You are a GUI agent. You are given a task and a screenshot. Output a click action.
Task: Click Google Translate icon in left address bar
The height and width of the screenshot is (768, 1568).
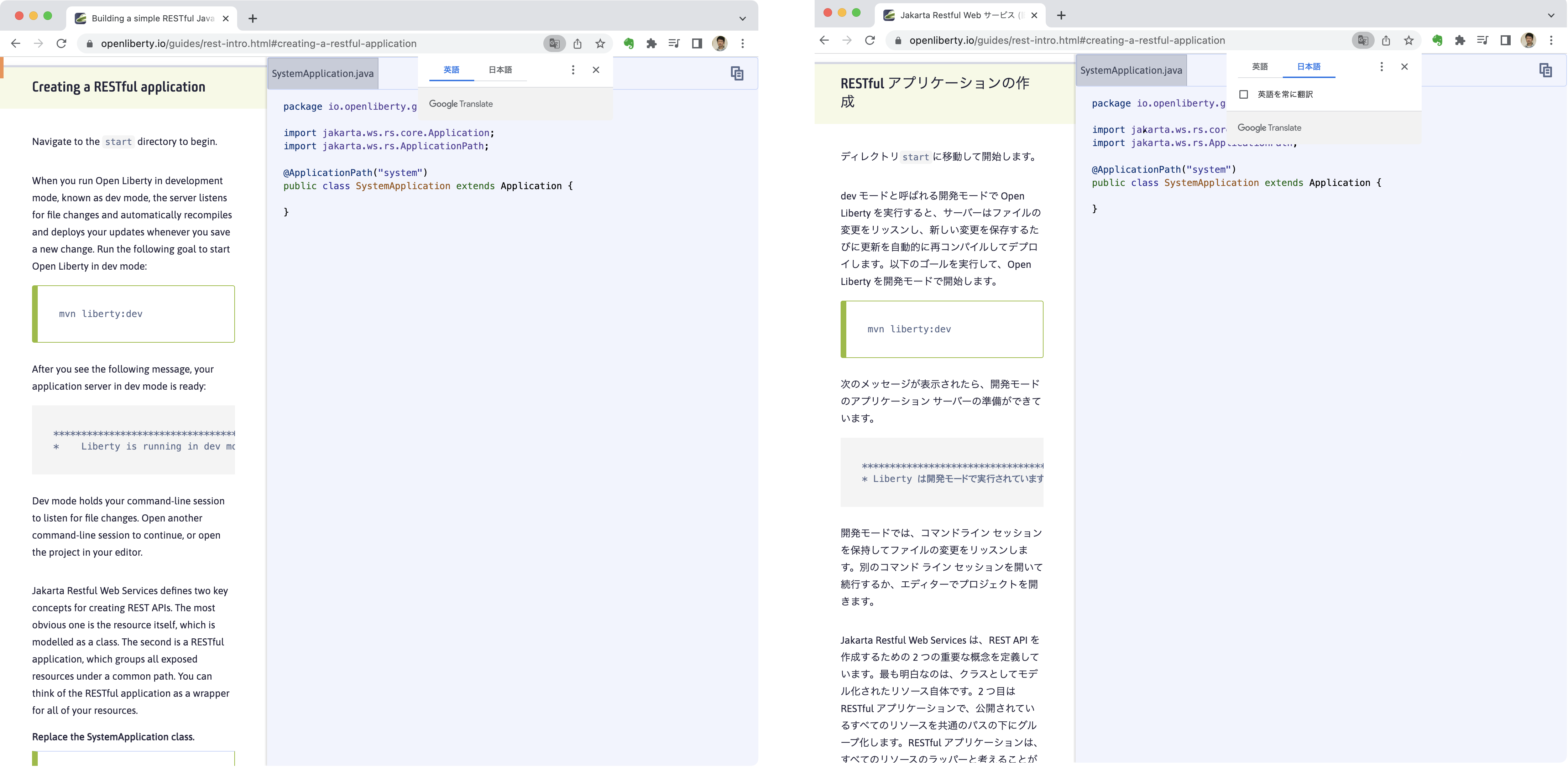[554, 43]
